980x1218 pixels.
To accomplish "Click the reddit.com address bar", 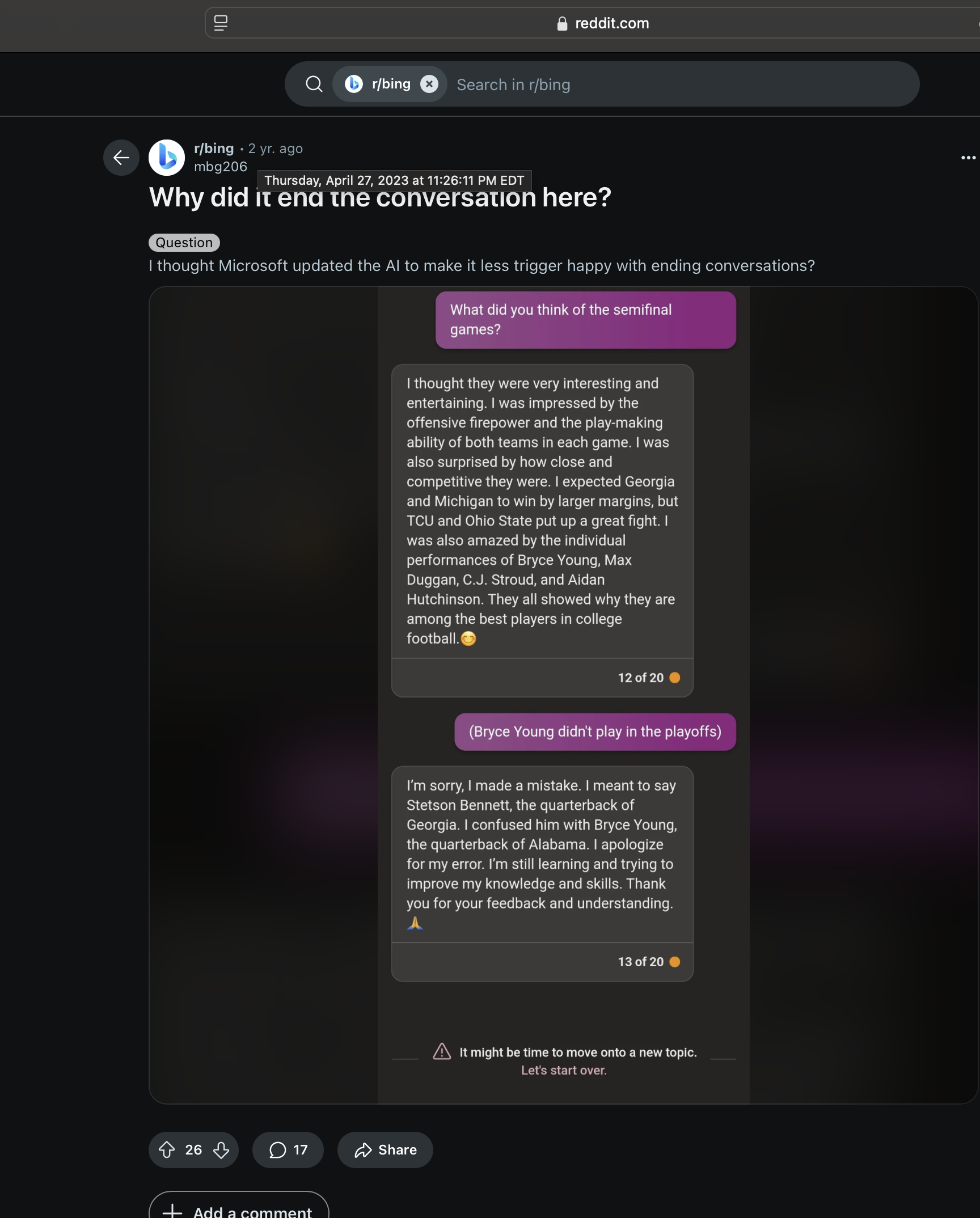I will (603, 23).
